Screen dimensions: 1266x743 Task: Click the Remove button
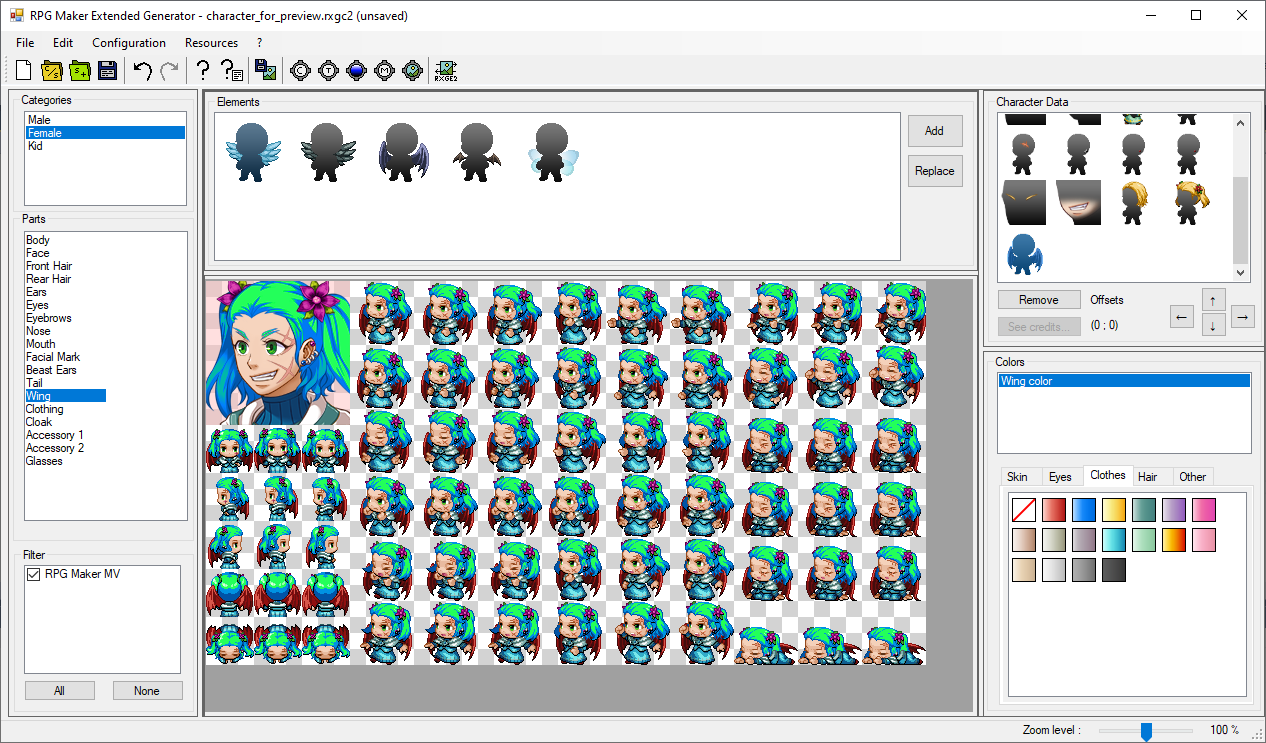(1038, 300)
